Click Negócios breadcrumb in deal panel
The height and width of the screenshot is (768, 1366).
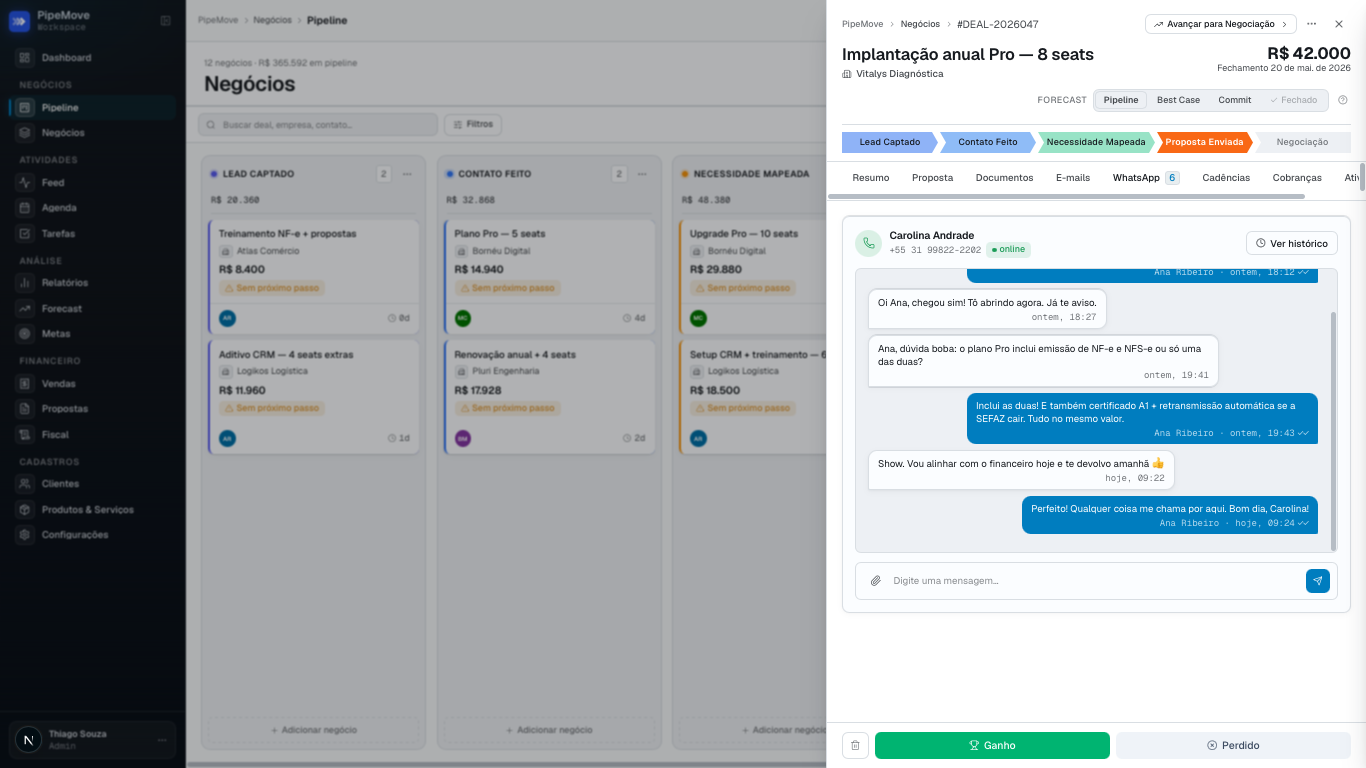click(x=920, y=24)
